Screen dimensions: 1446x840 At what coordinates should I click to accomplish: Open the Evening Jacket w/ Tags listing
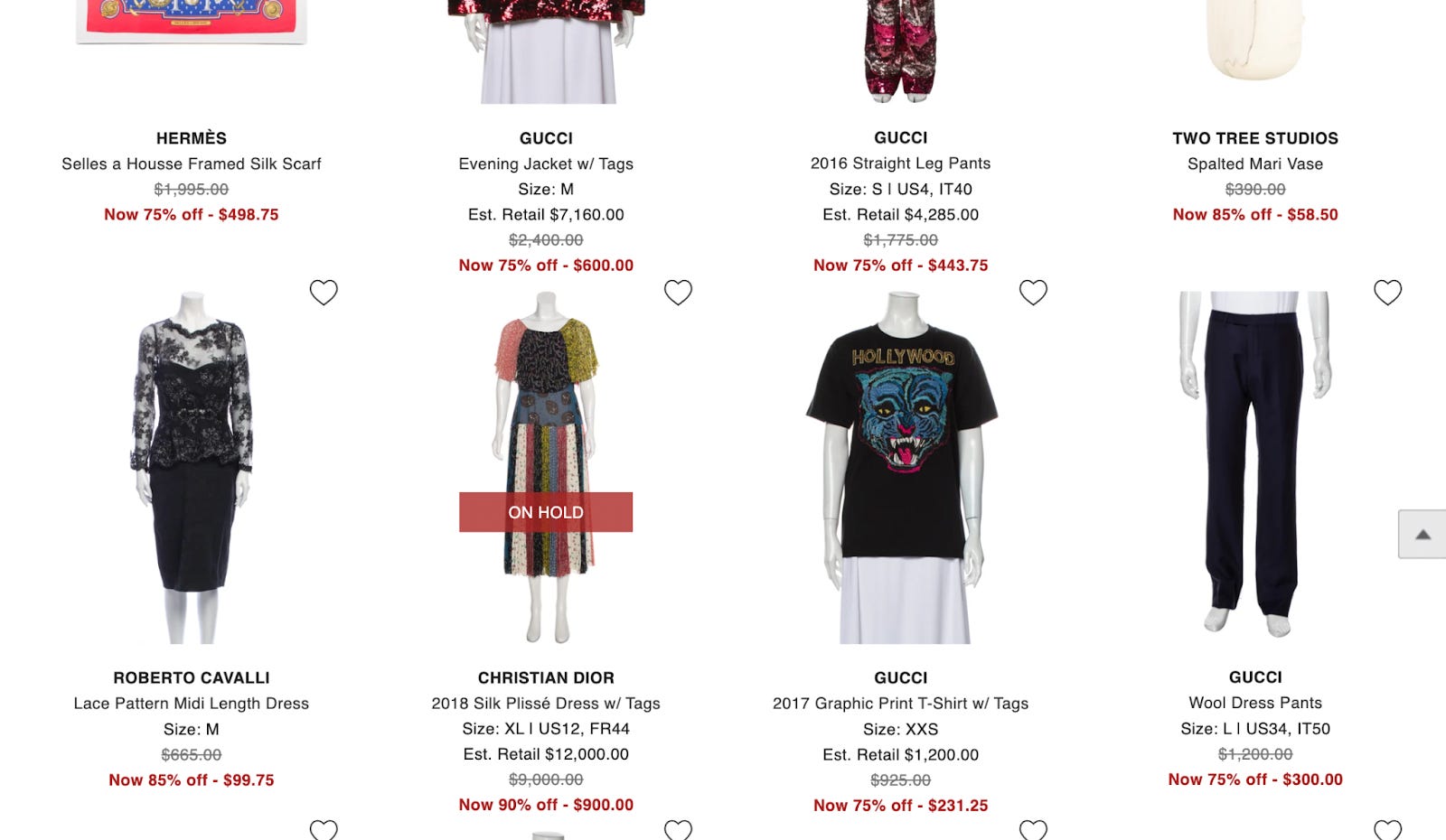point(546,163)
